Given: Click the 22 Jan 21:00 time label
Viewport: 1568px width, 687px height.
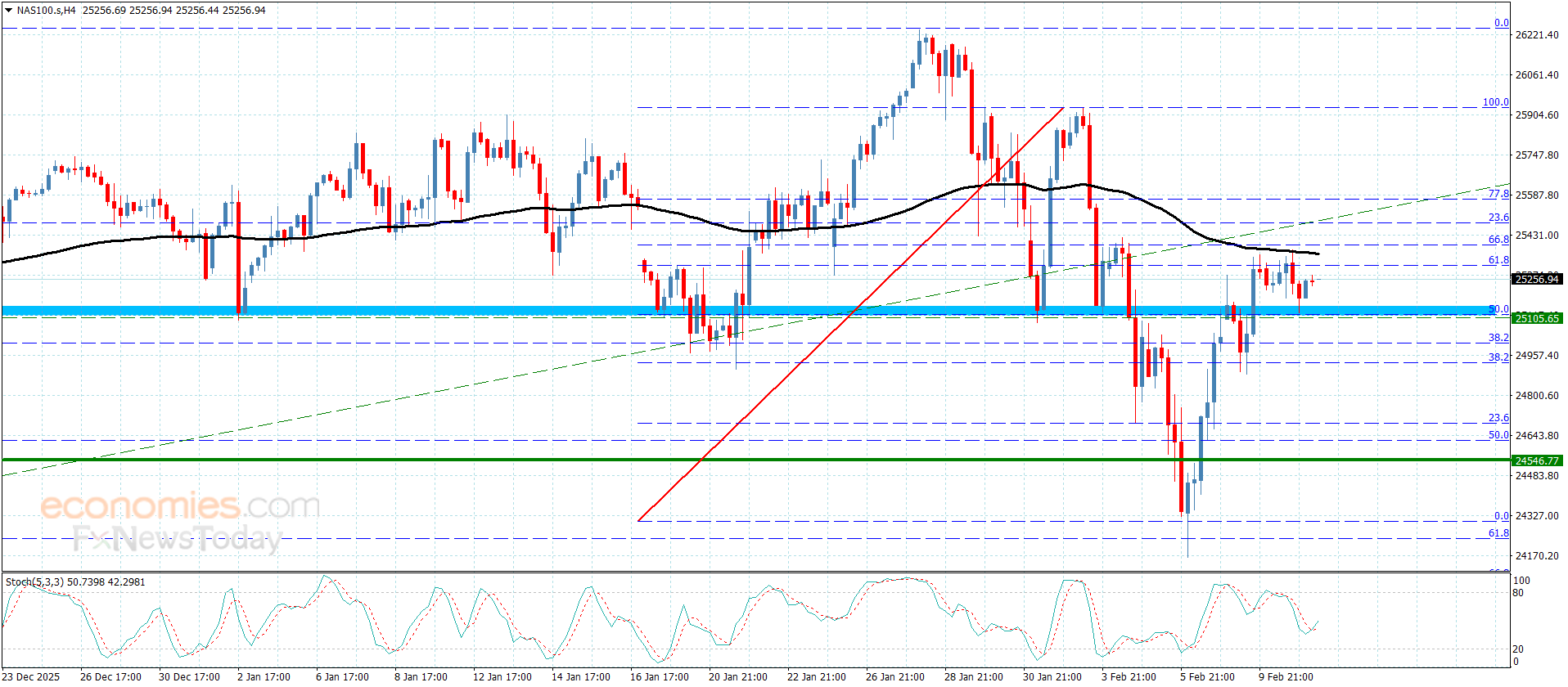Looking at the screenshot, I should coord(817,677).
